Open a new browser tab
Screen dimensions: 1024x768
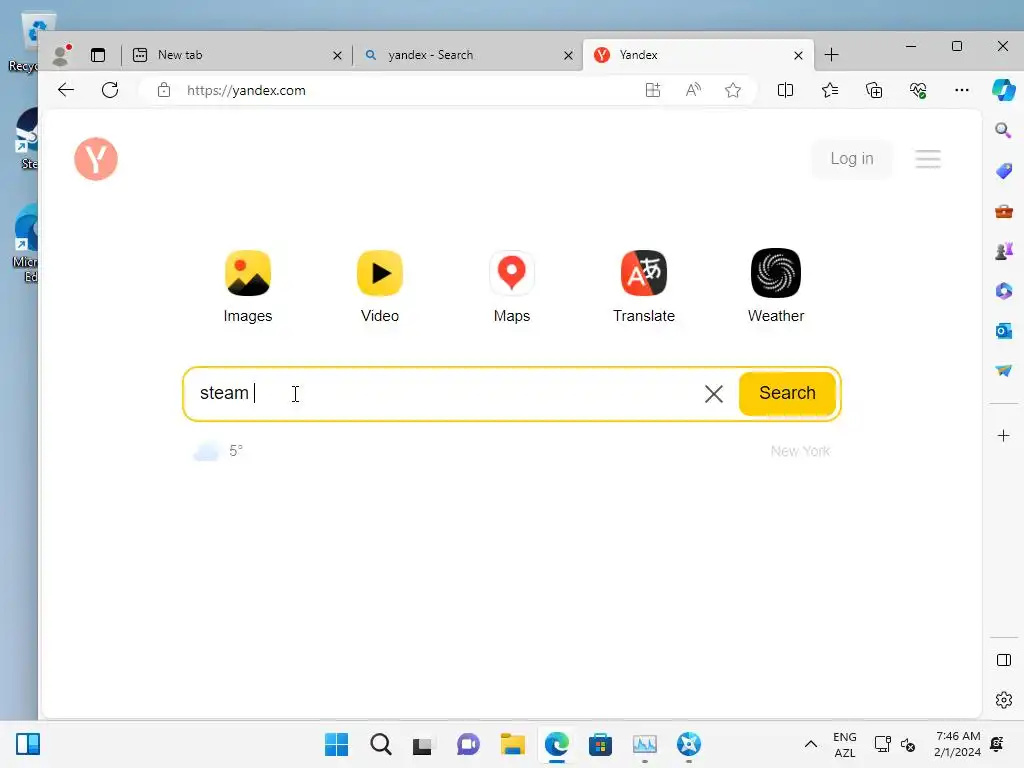click(x=831, y=55)
